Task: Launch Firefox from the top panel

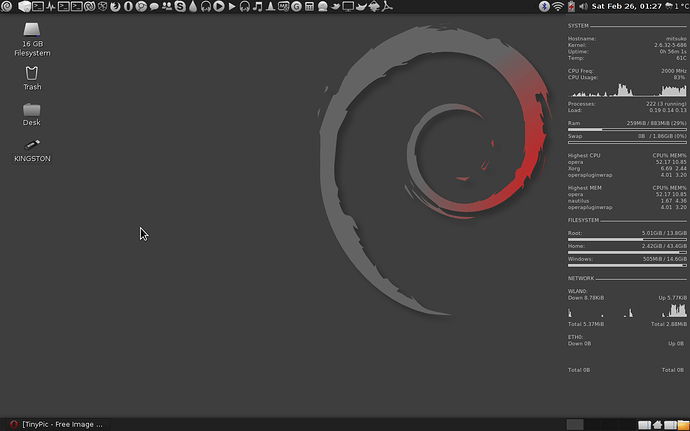Action: 115,6
